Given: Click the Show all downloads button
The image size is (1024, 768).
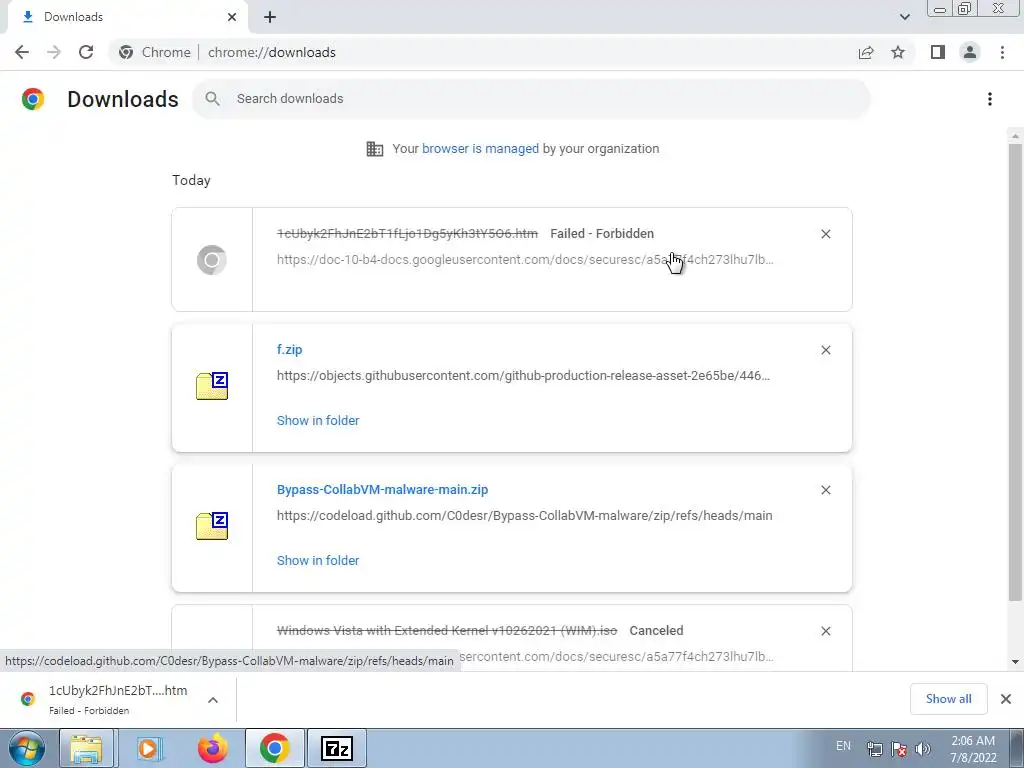Looking at the screenshot, I should tap(948, 699).
